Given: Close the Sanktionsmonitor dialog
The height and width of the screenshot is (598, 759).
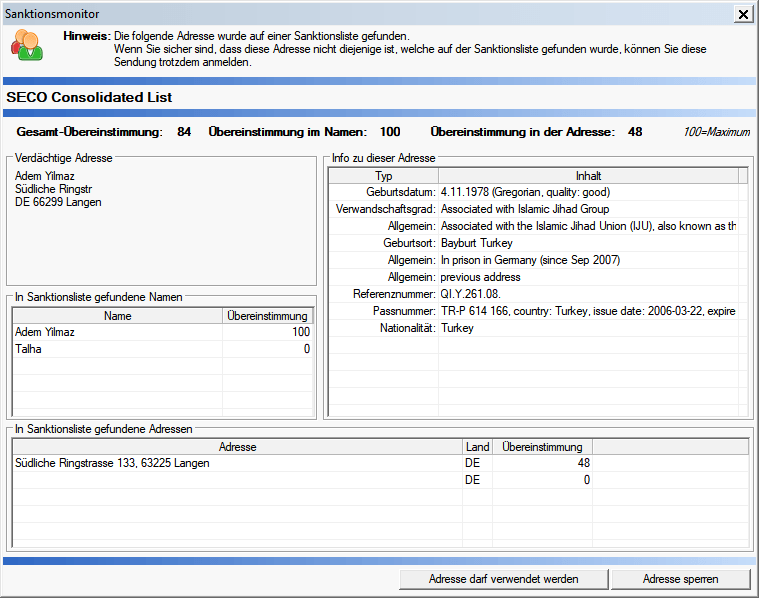Looking at the screenshot, I should point(743,14).
